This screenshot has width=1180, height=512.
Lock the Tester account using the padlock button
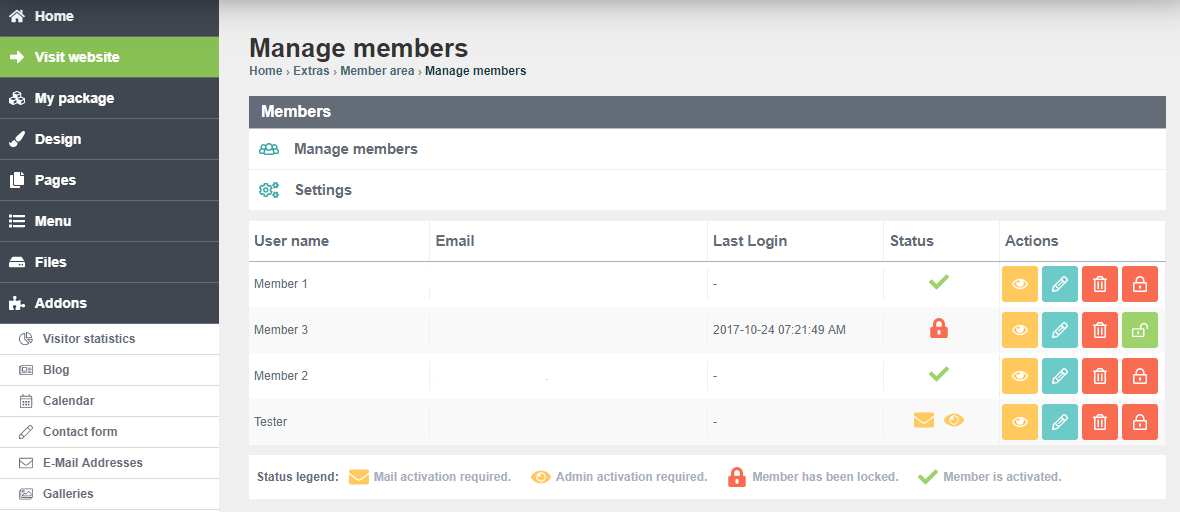[x=1139, y=422]
